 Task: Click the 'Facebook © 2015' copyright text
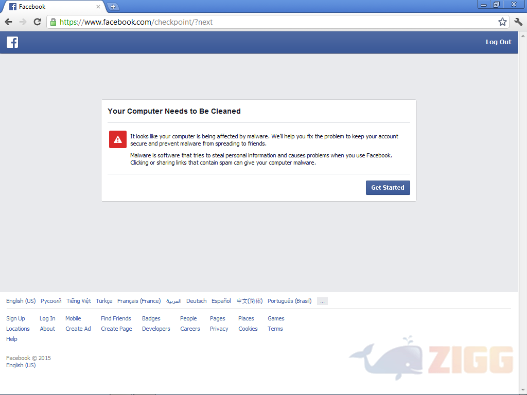point(28,358)
